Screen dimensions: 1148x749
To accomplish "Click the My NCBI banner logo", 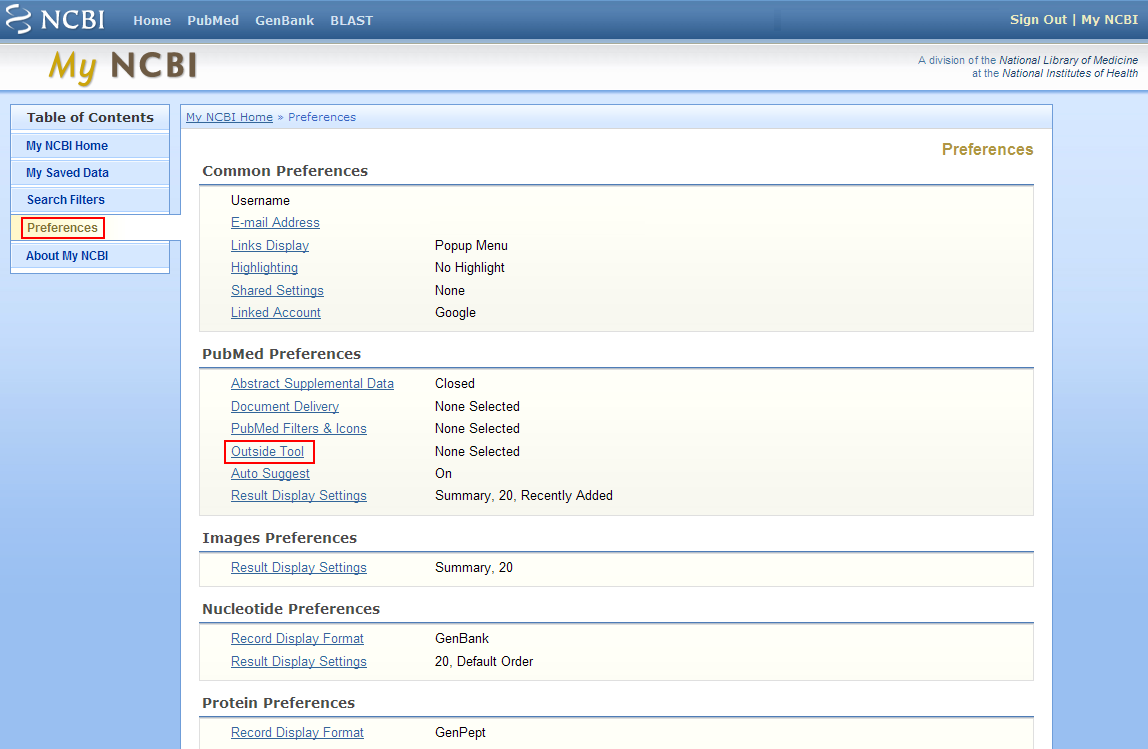I will (123, 67).
